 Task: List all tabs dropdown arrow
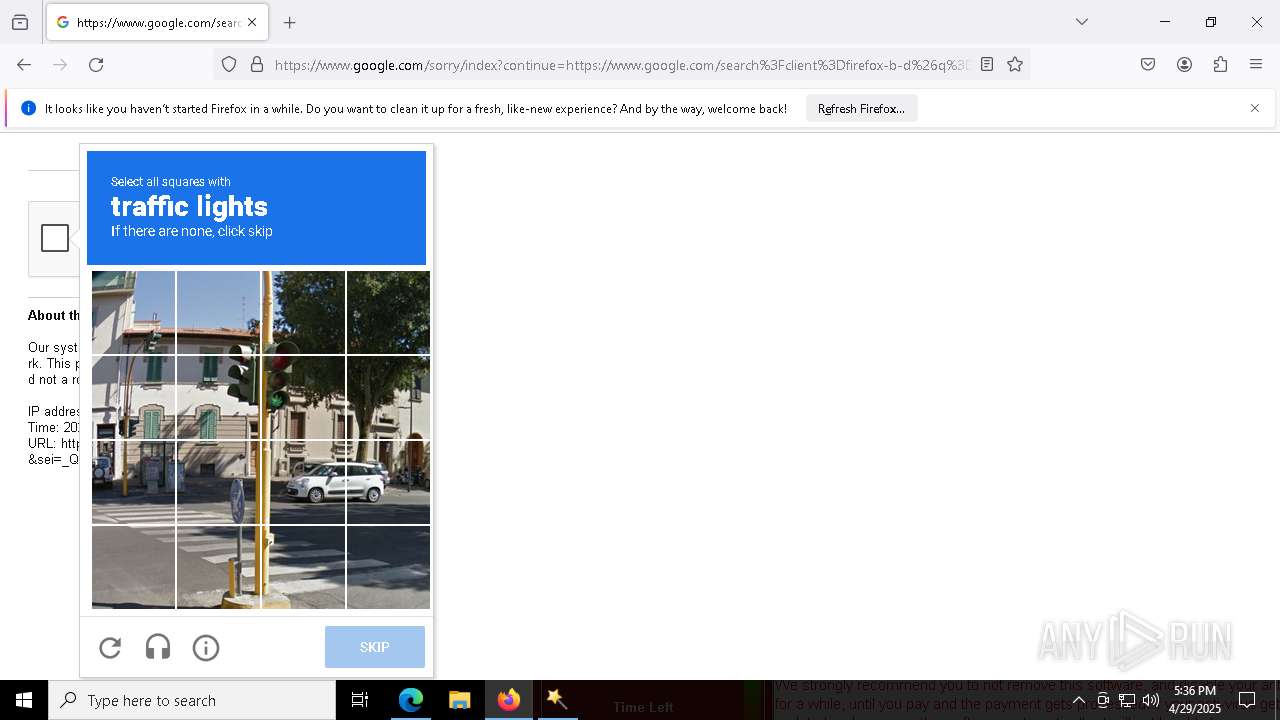coord(1082,22)
